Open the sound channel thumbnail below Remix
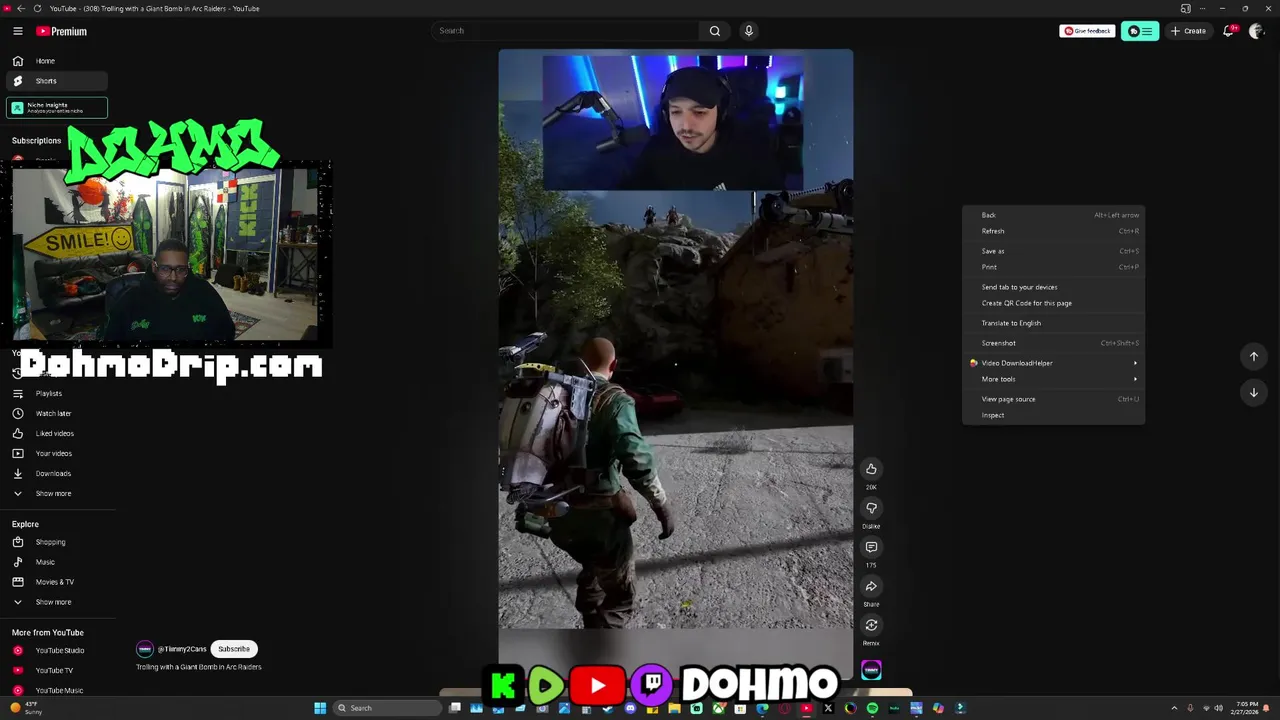 pos(871,671)
